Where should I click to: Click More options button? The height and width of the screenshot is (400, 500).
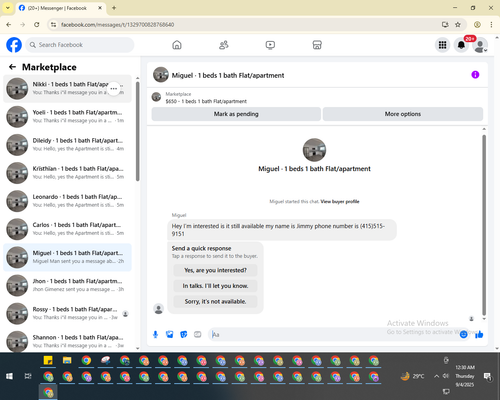pyautogui.click(x=403, y=114)
